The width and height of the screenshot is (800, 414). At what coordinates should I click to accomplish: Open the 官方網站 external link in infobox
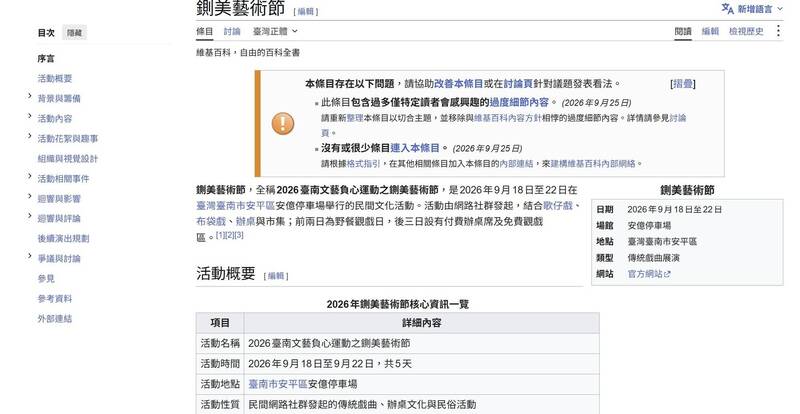(x=648, y=274)
